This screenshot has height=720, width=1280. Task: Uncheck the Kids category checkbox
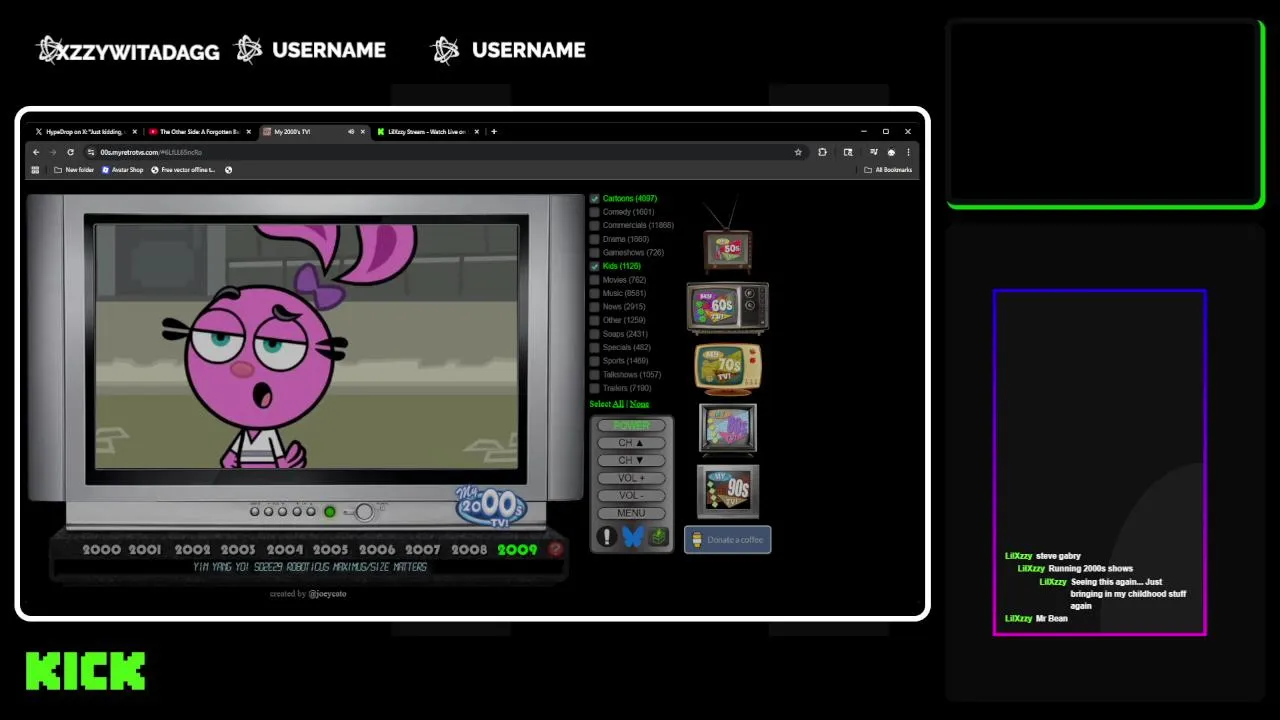pos(594,266)
